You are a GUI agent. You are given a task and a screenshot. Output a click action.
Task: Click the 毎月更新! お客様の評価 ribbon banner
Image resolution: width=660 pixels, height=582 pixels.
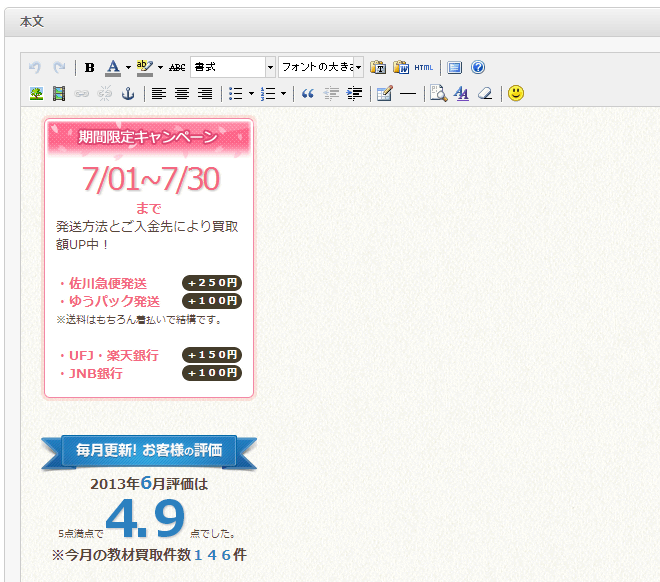148,450
